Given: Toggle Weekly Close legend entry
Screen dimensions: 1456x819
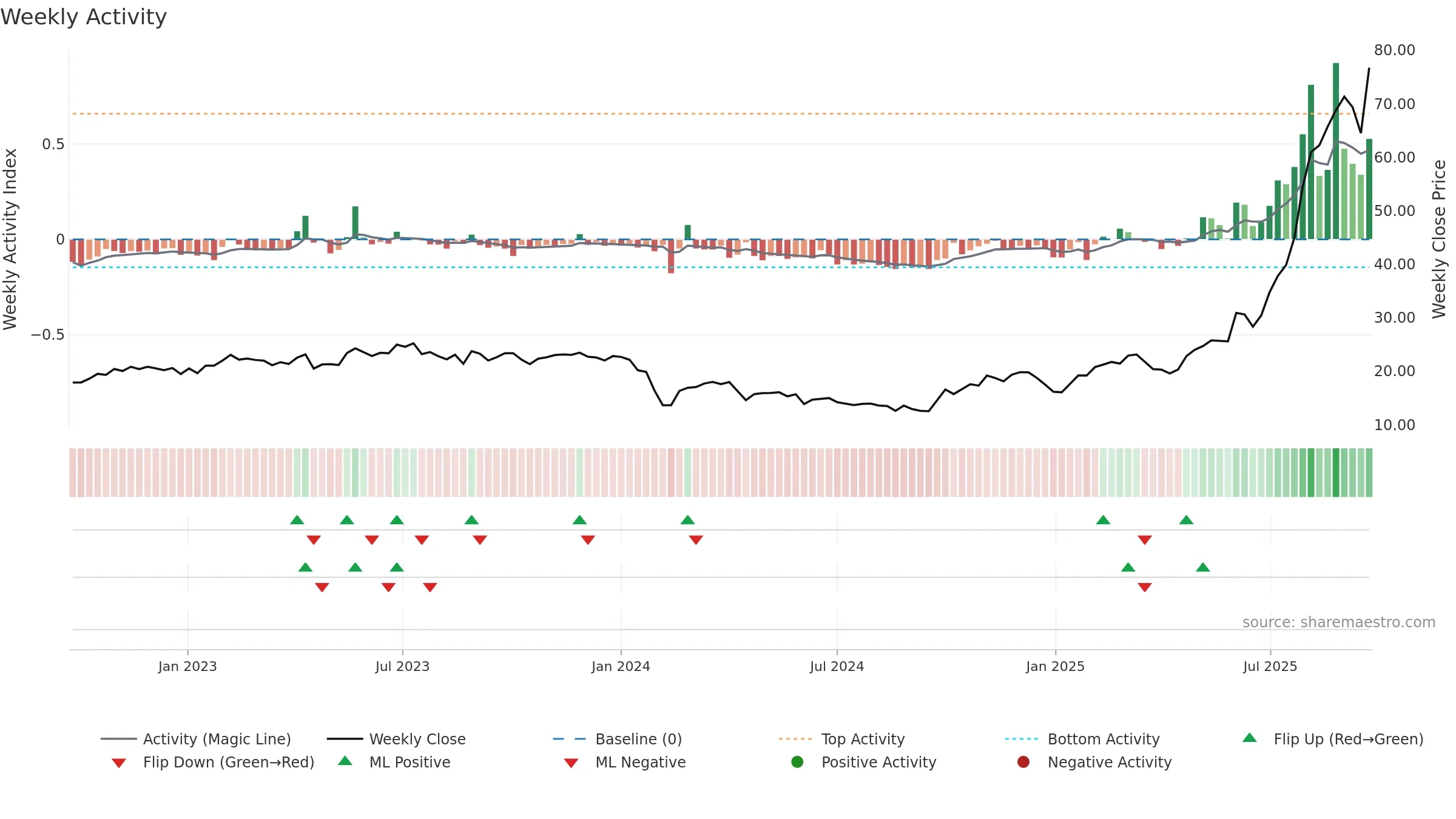Looking at the screenshot, I should pos(396,739).
